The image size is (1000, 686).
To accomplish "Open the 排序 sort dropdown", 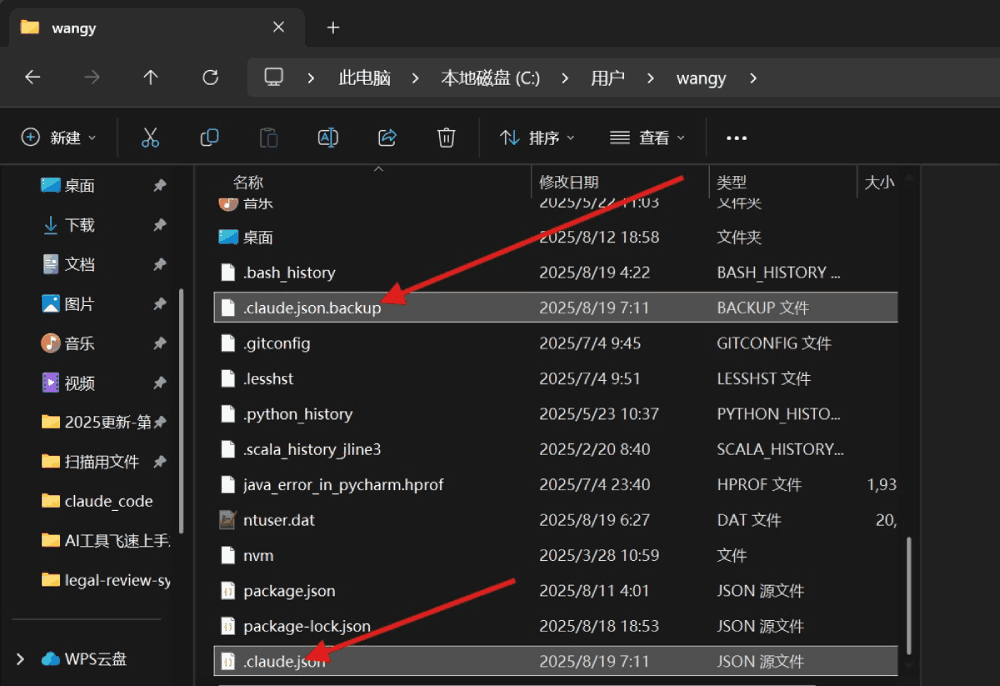I will tap(537, 138).
